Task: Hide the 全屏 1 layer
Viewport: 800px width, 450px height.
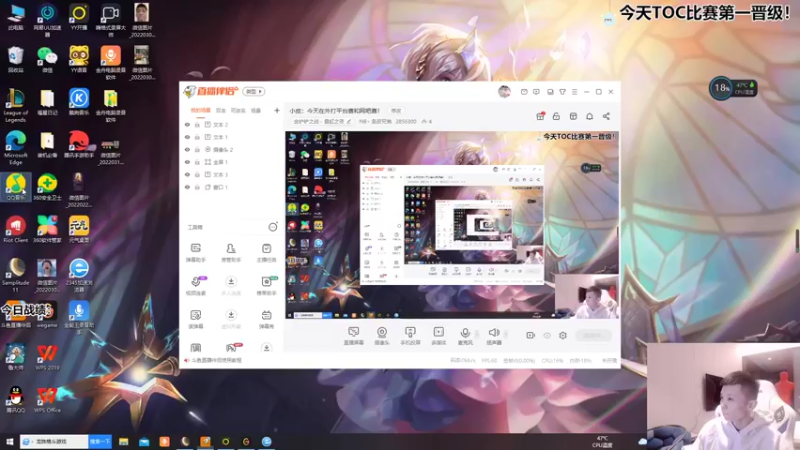Action: pos(187,162)
